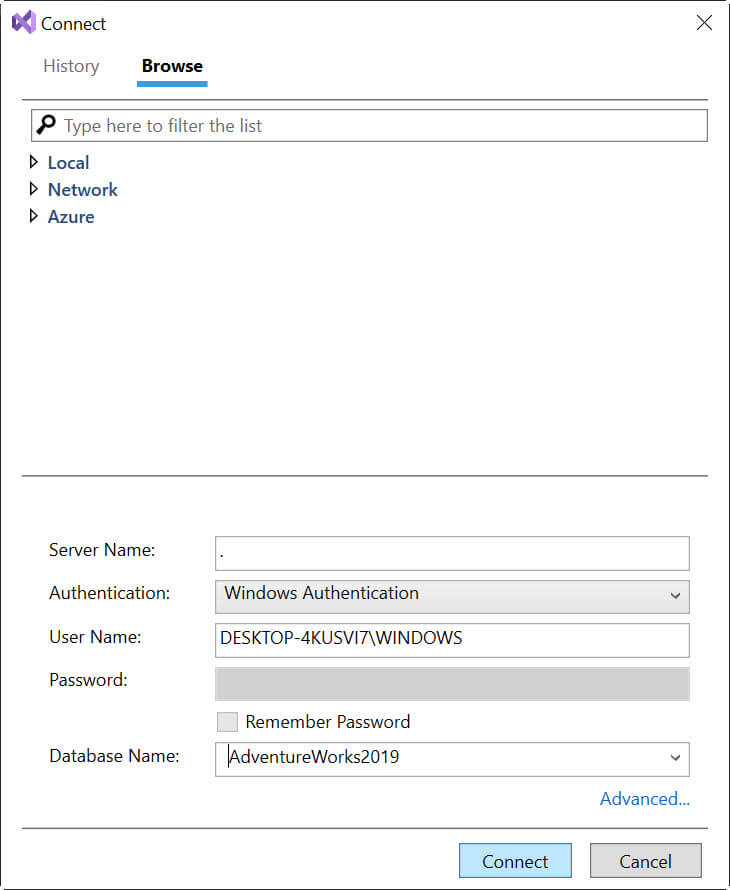Image resolution: width=730 pixels, height=890 pixels.
Task: Click the User Name label
Action: pos(95,637)
